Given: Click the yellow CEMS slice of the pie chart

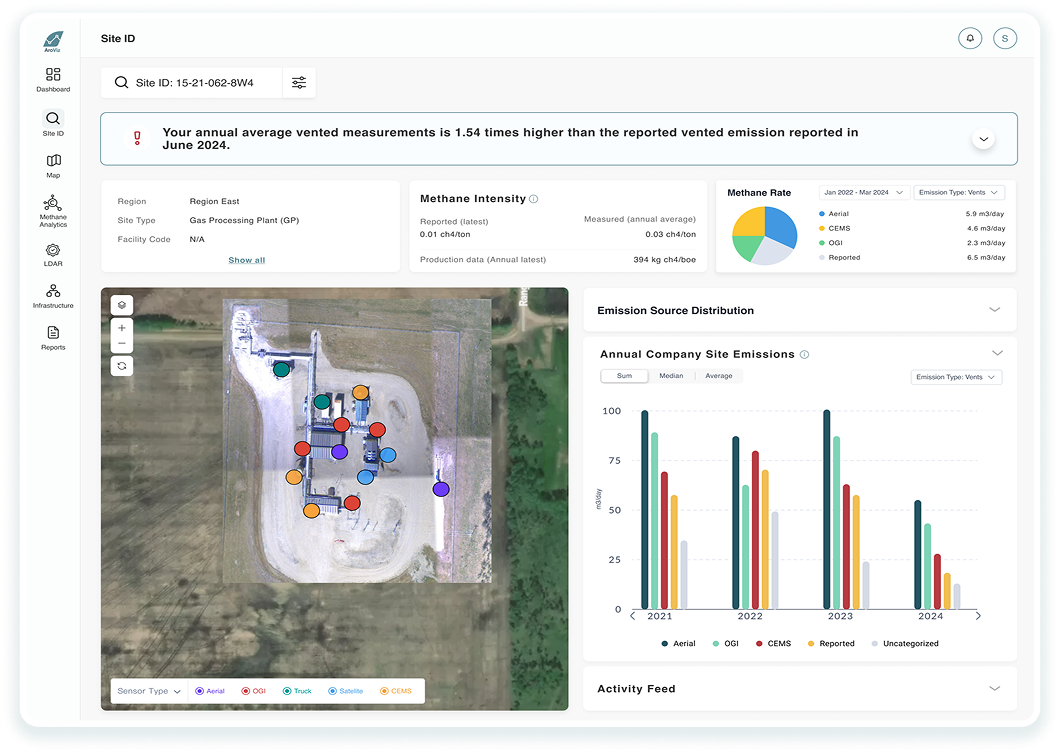Looking at the screenshot, I should click(749, 221).
